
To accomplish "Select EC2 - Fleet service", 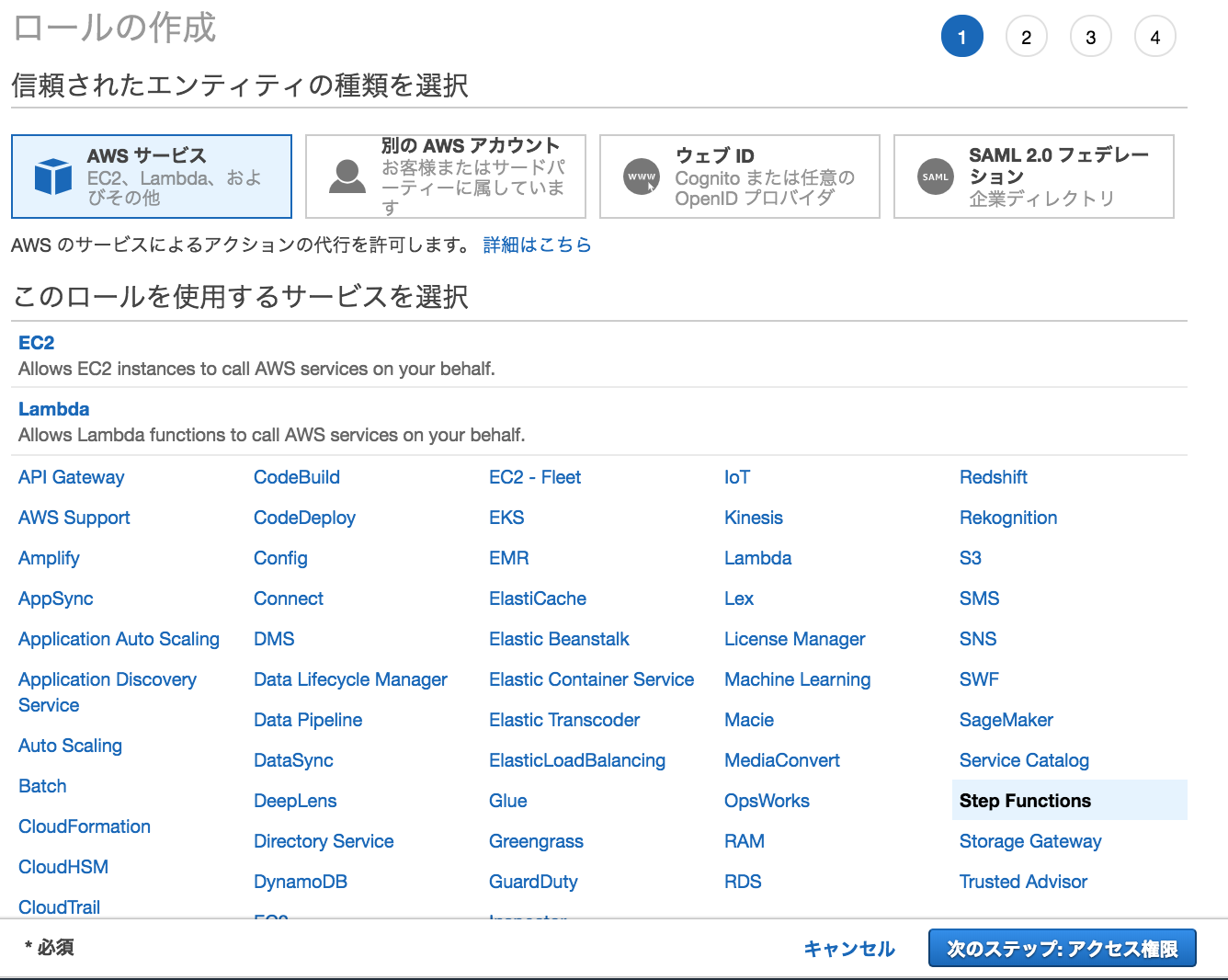I will pos(535,477).
